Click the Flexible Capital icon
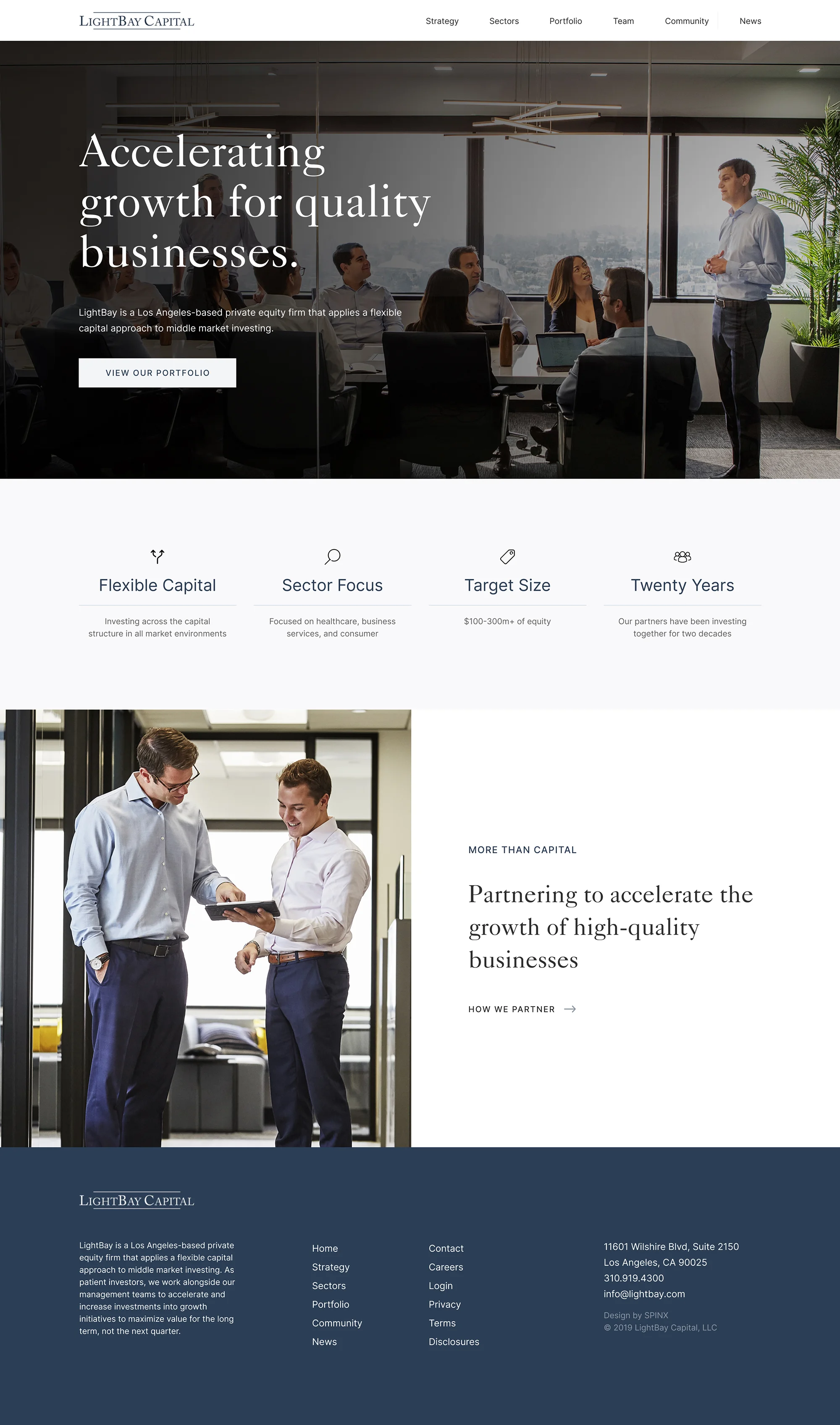 click(157, 555)
